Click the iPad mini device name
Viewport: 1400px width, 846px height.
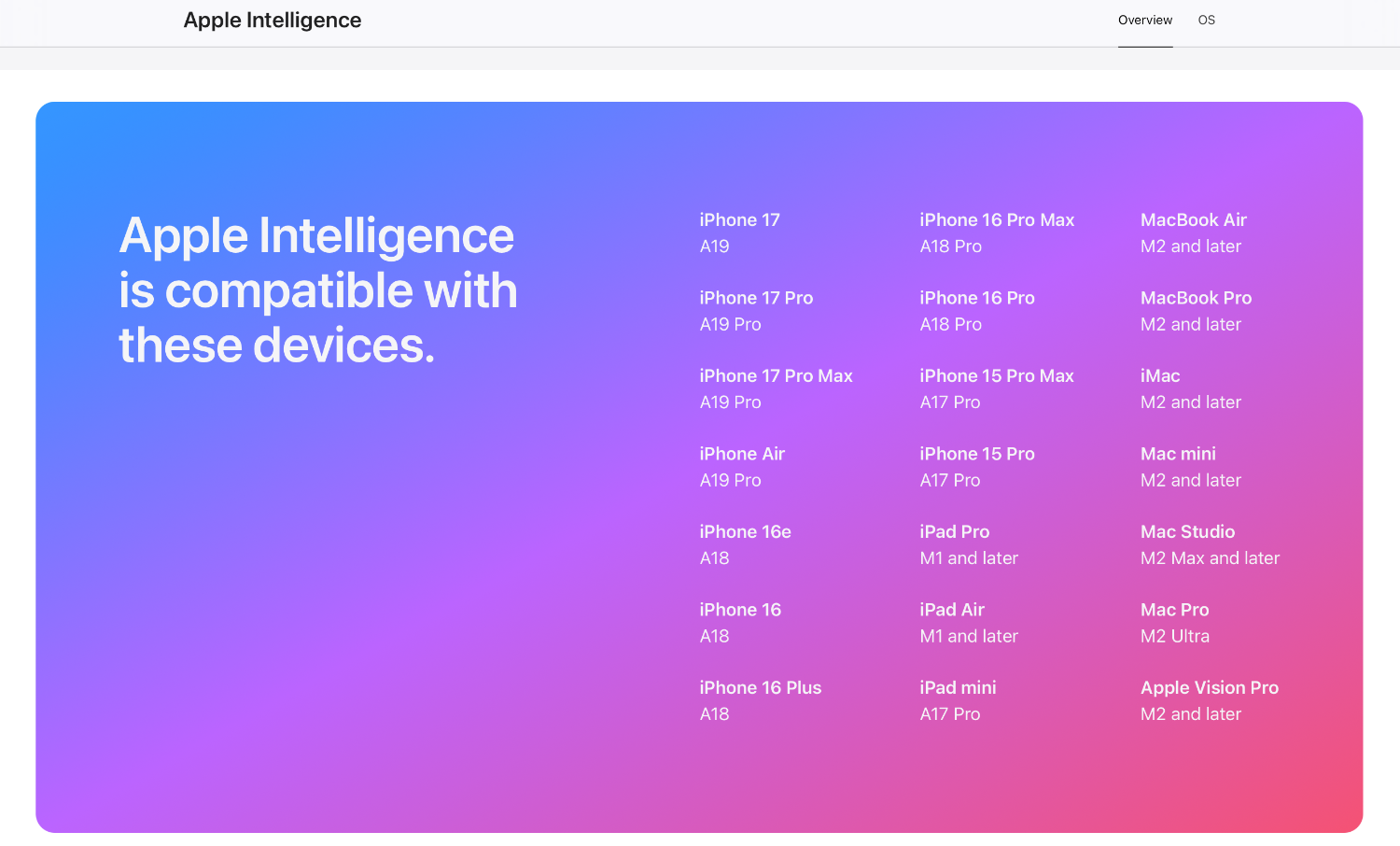[x=958, y=688]
